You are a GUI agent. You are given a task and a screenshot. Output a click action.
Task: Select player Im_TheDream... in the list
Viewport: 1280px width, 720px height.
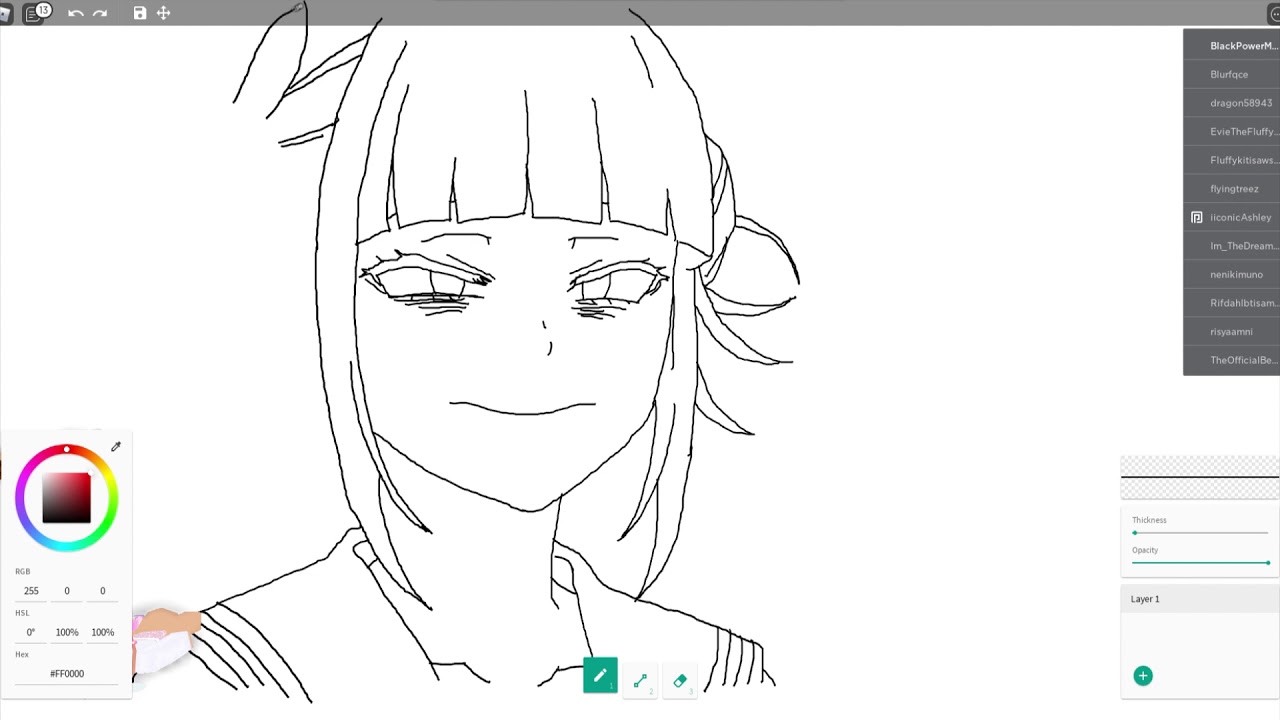[1231, 245]
